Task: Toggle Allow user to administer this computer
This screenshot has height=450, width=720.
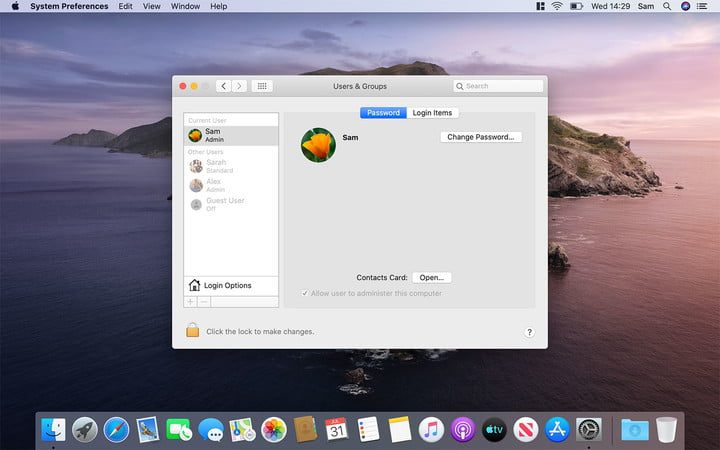Action: [x=305, y=293]
